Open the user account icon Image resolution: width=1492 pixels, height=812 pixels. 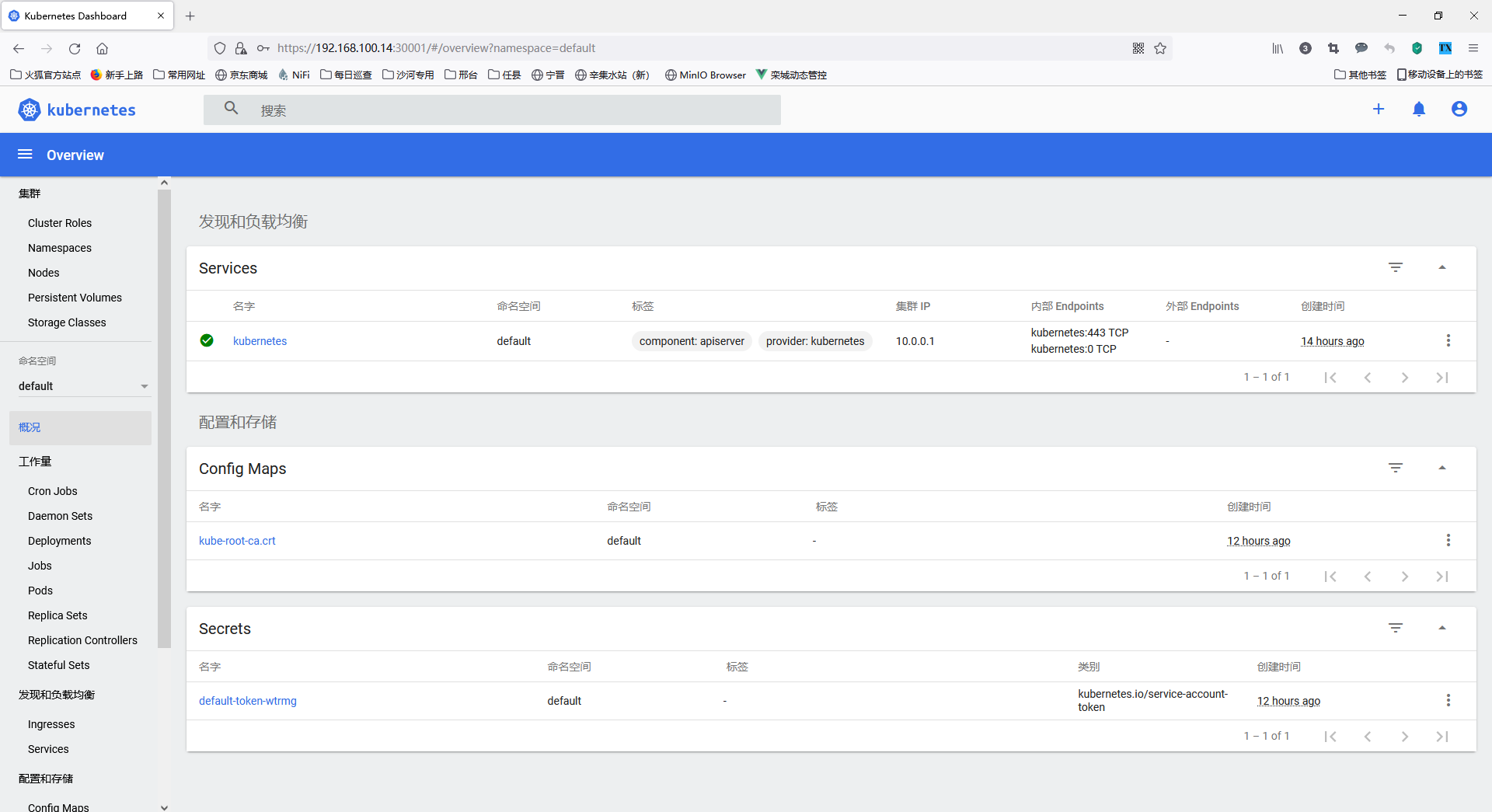1459,110
